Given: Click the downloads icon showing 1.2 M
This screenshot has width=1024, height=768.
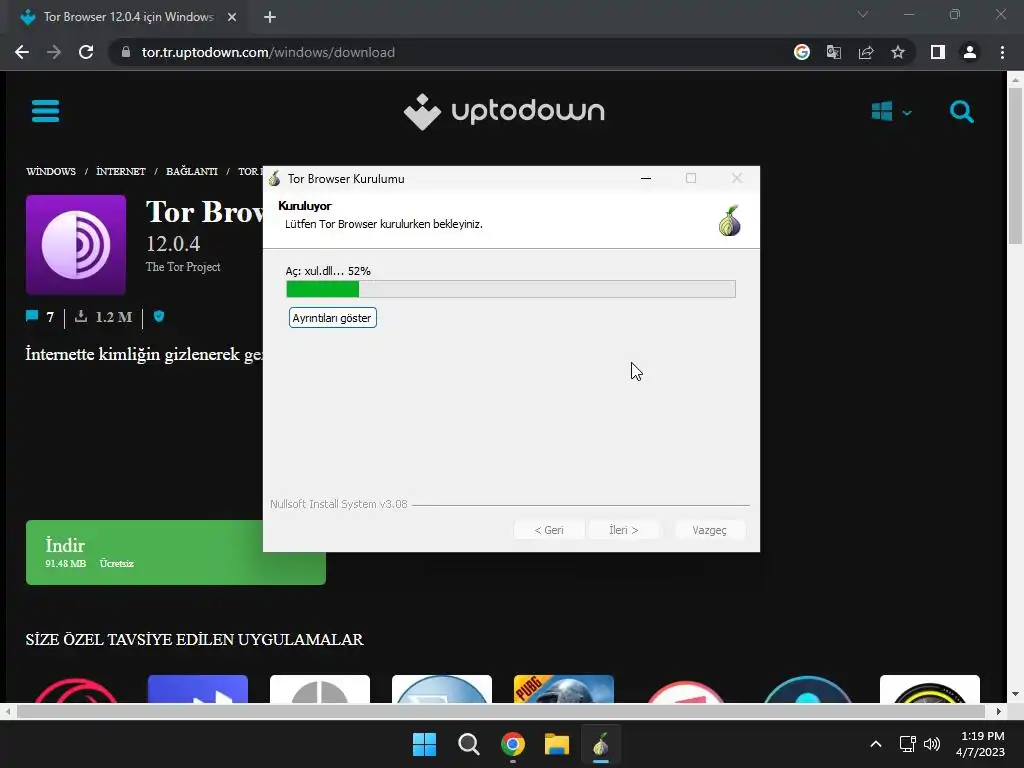Looking at the screenshot, I should 81,316.
